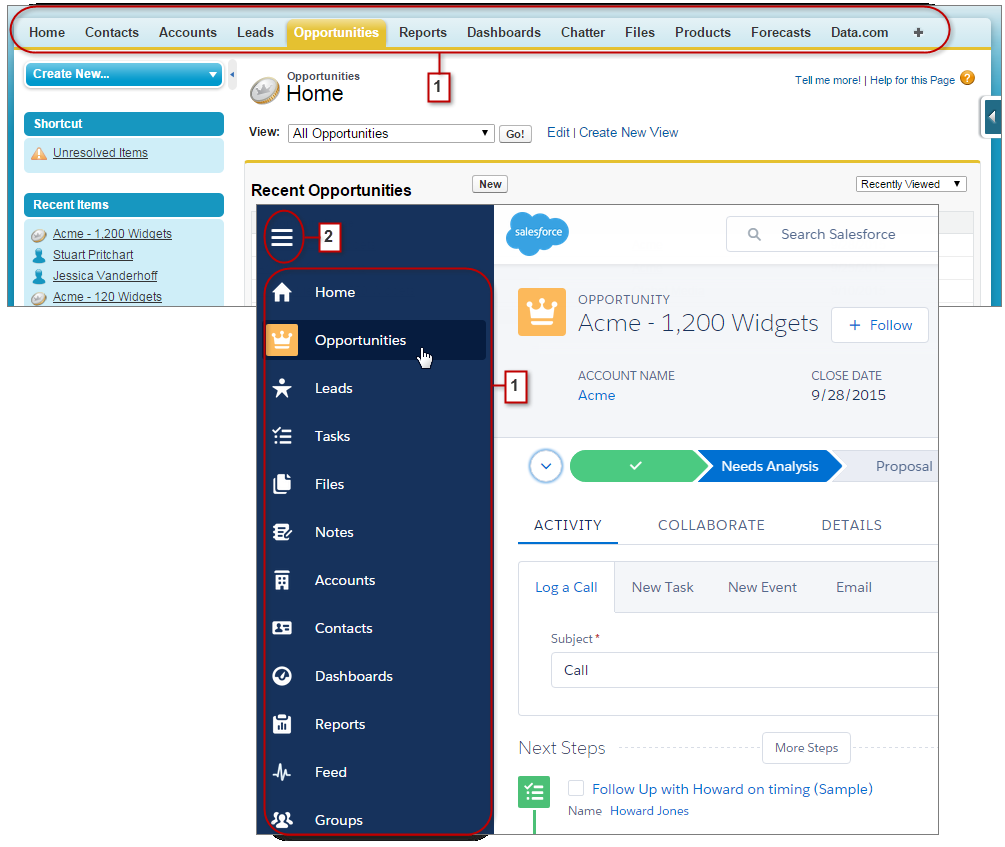Click the warning icon beside Unresolved Items
Viewport: 1005px width, 847px height.
pyautogui.click(x=39, y=153)
